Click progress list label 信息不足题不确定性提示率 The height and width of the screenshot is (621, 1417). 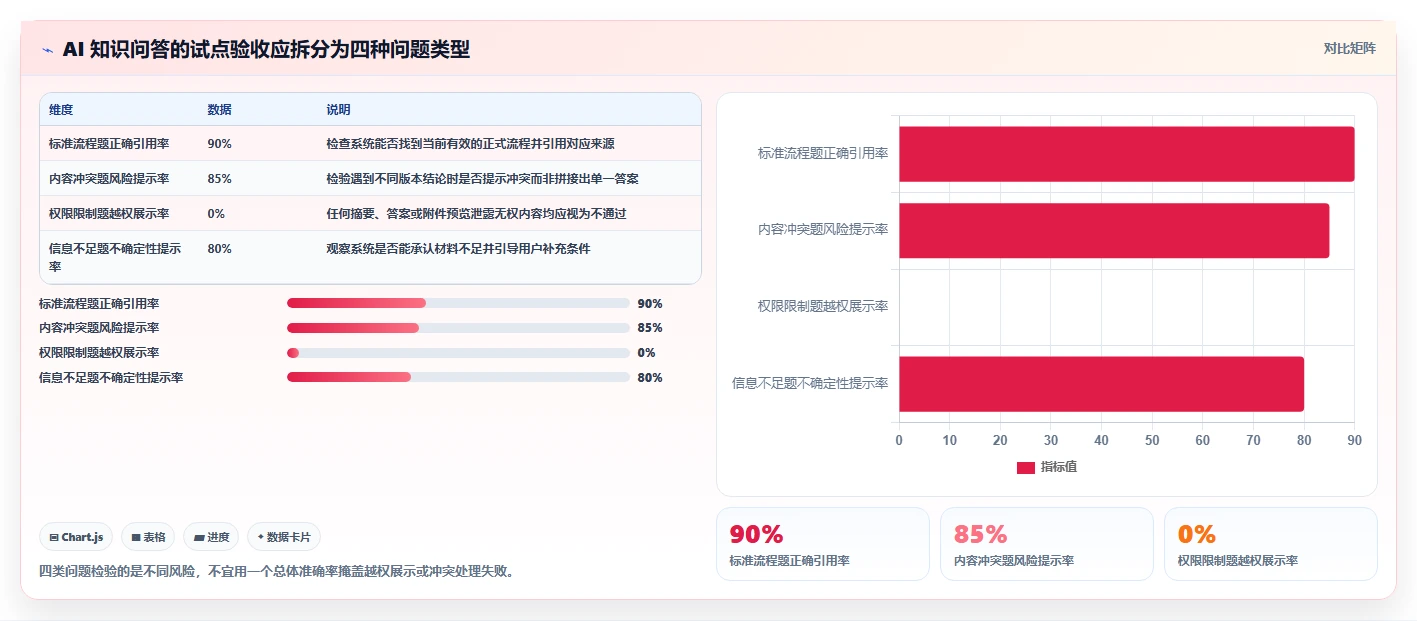click(111, 378)
